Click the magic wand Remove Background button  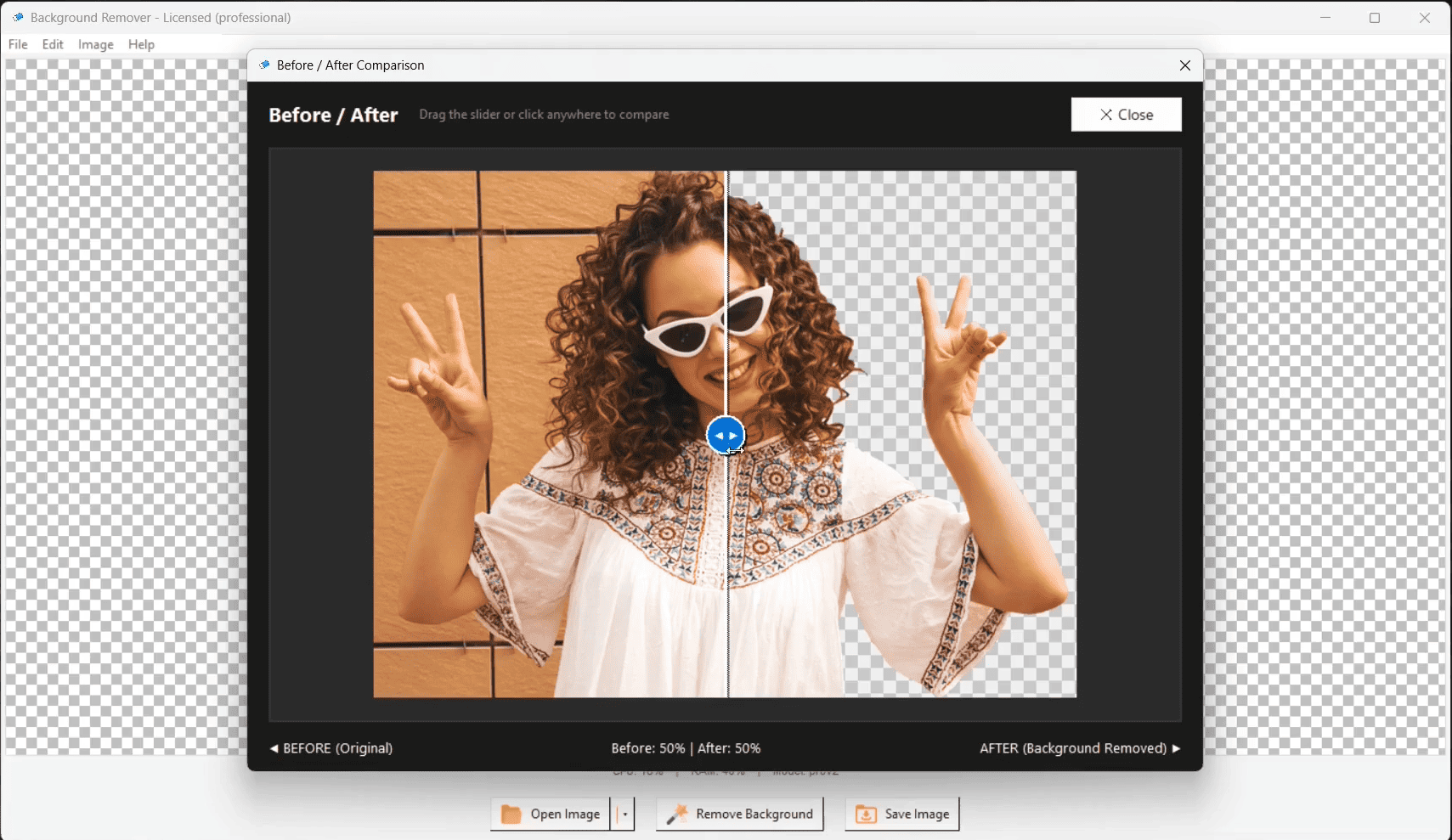[739, 814]
